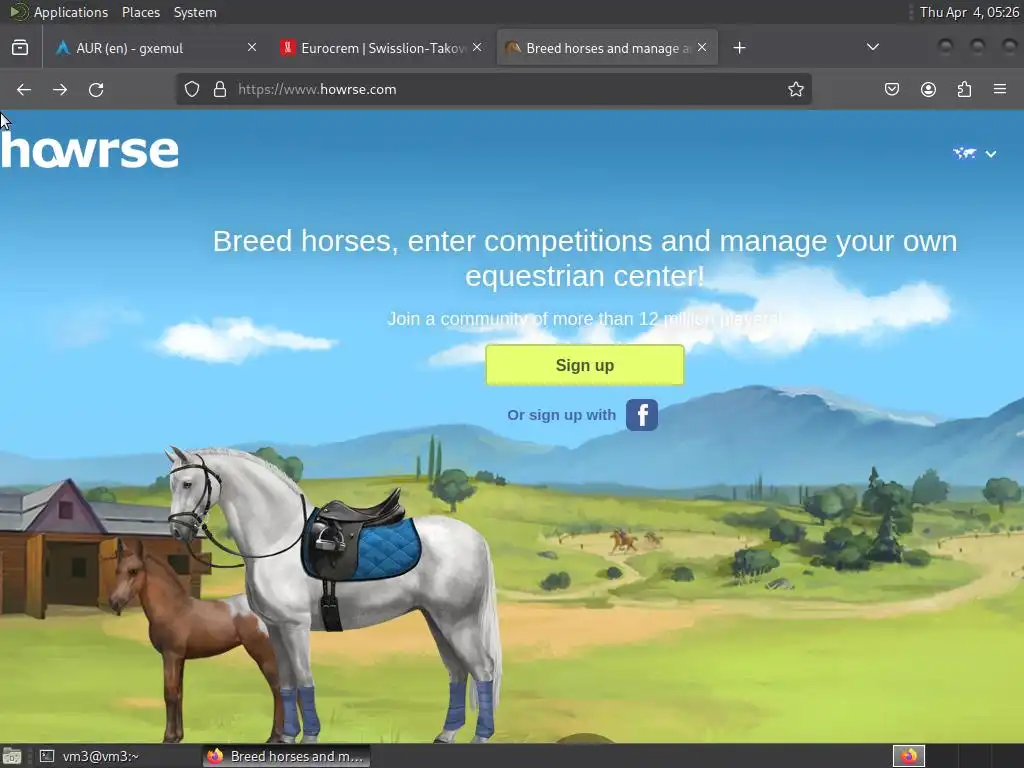Open the extensions puzzle icon
The height and width of the screenshot is (768, 1024).
[x=964, y=89]
